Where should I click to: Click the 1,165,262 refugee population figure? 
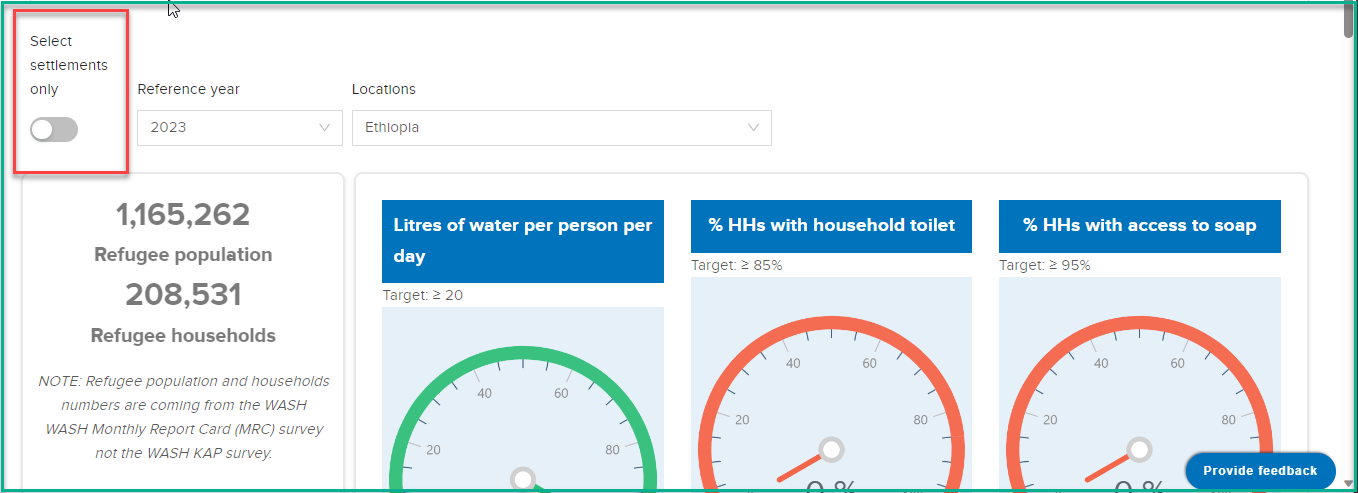[x=183, y=215]
